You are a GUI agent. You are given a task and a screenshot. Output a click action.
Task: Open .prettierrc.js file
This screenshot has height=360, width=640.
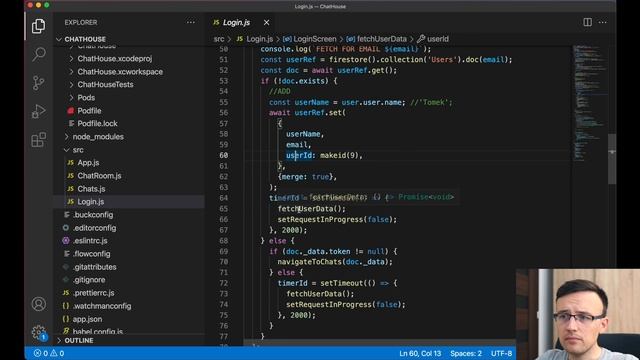[93, 293]
